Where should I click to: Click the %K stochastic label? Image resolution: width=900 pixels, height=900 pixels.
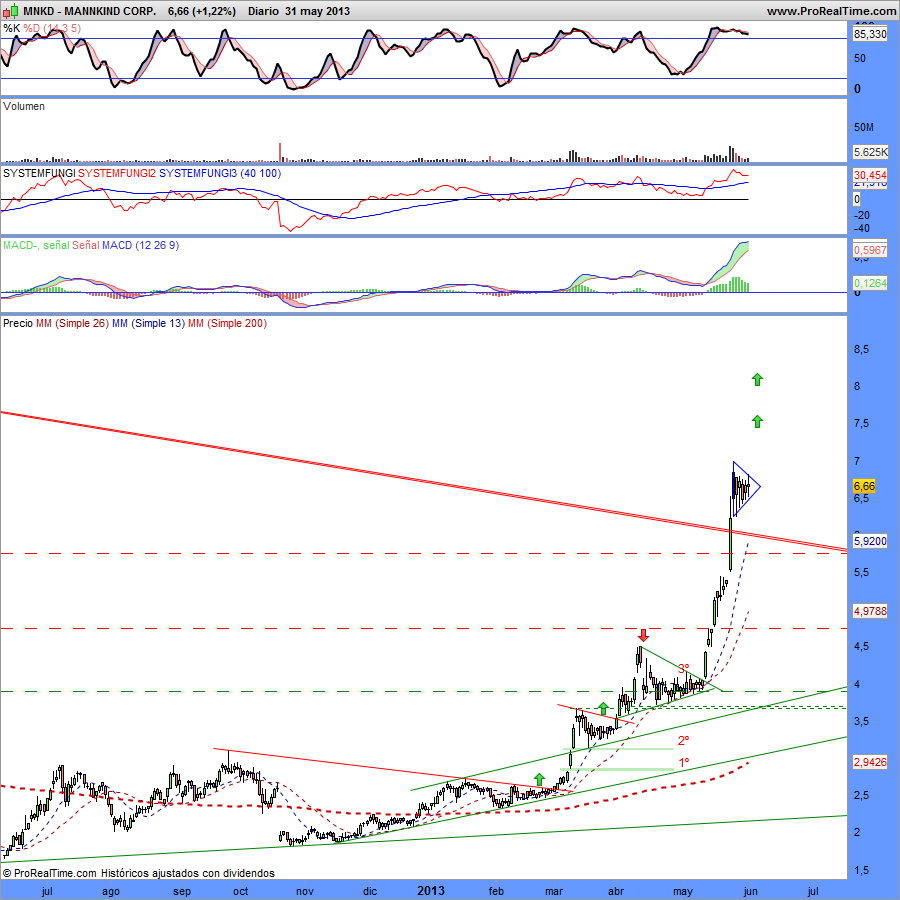(11, 28)
